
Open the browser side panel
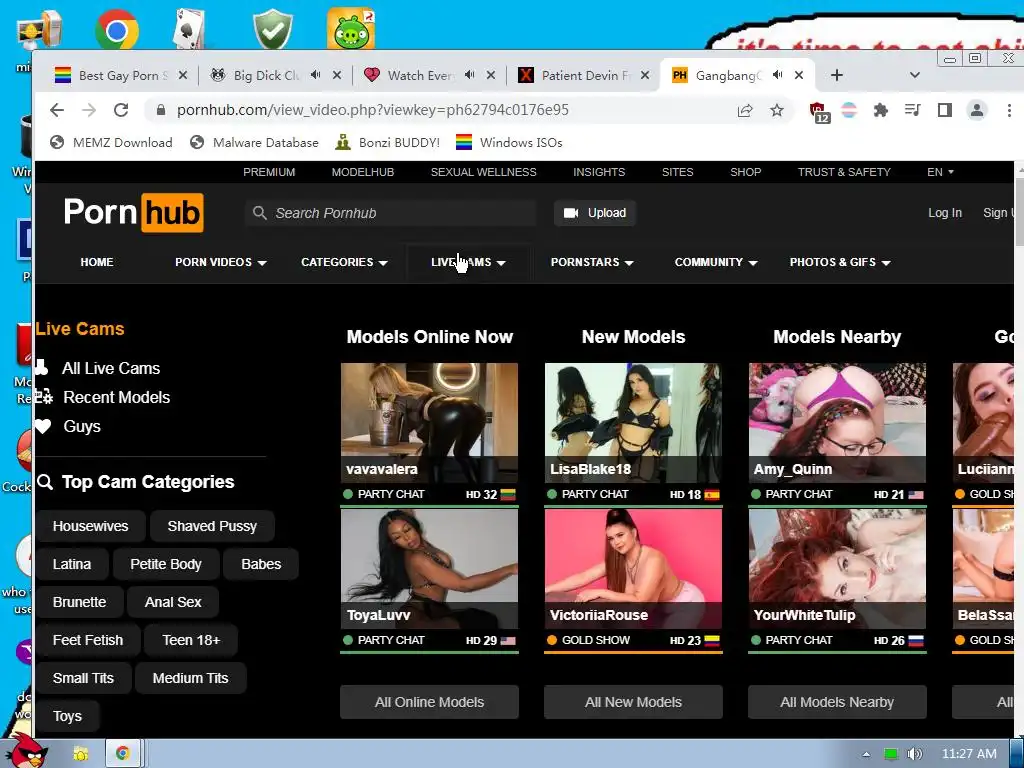(944, 110)
